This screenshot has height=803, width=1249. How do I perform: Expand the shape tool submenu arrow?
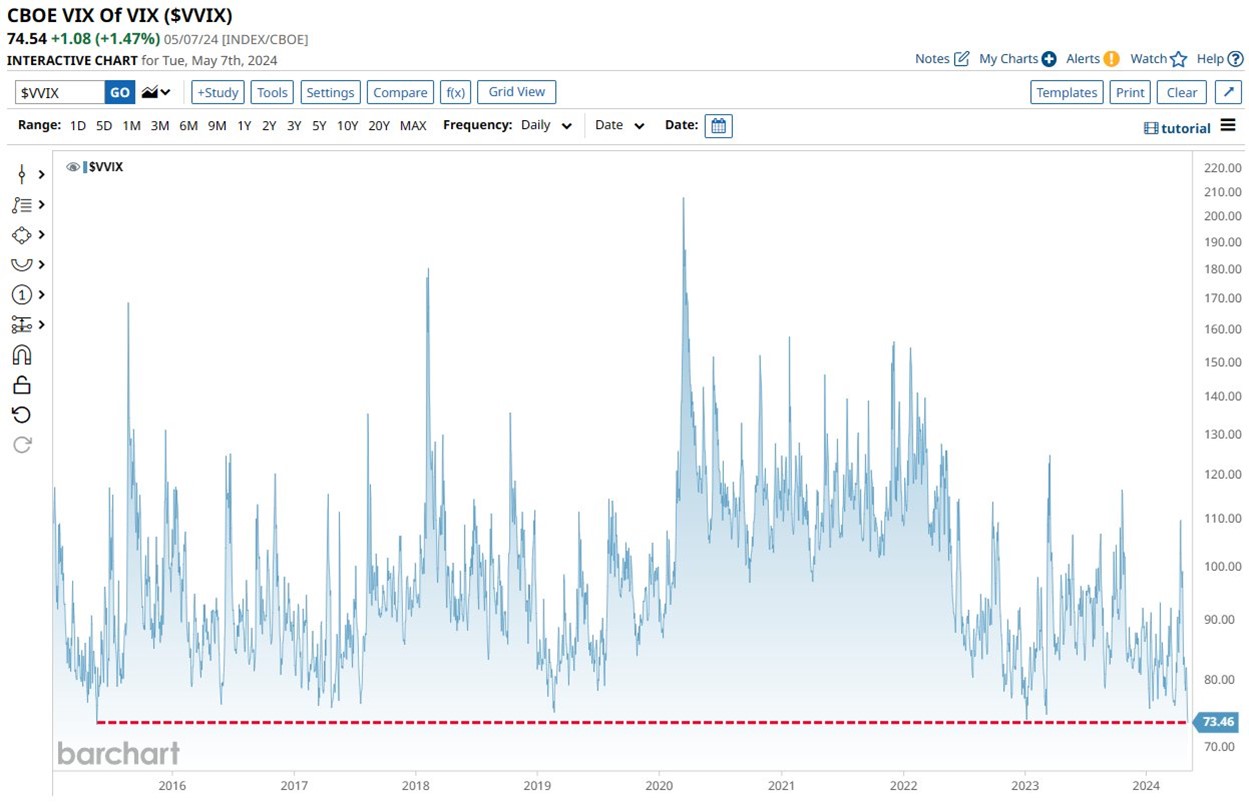tap(42, 234)
